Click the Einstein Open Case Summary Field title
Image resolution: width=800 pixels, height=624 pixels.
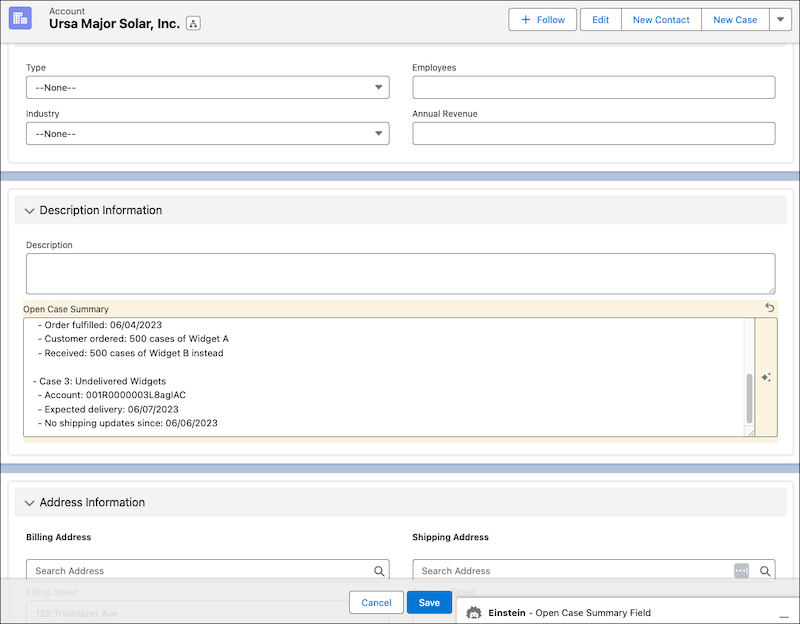569,613
